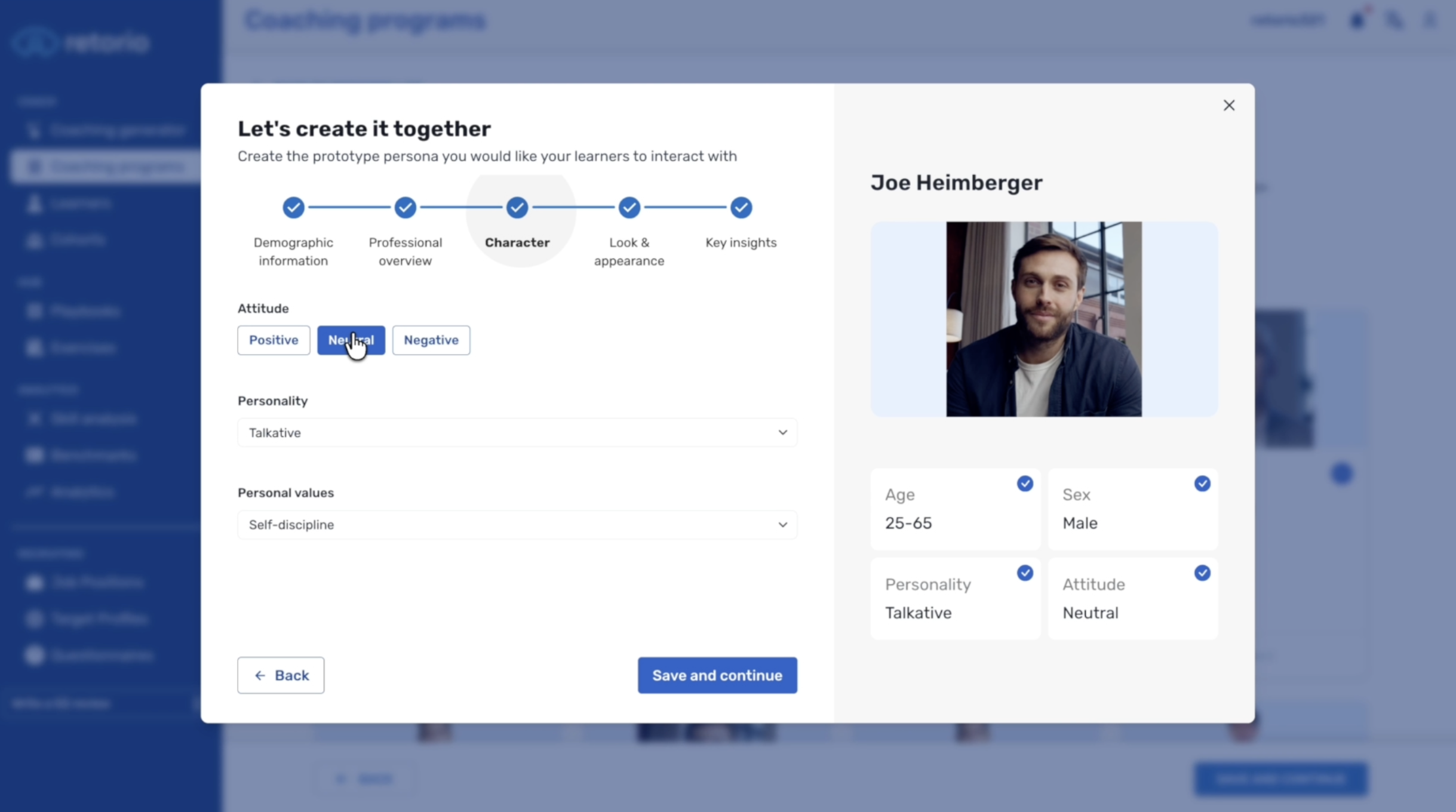Expand the Self-discipline personal values dropdown
This screenshot has width=1456, height=812.
click(x=516, y=525)
